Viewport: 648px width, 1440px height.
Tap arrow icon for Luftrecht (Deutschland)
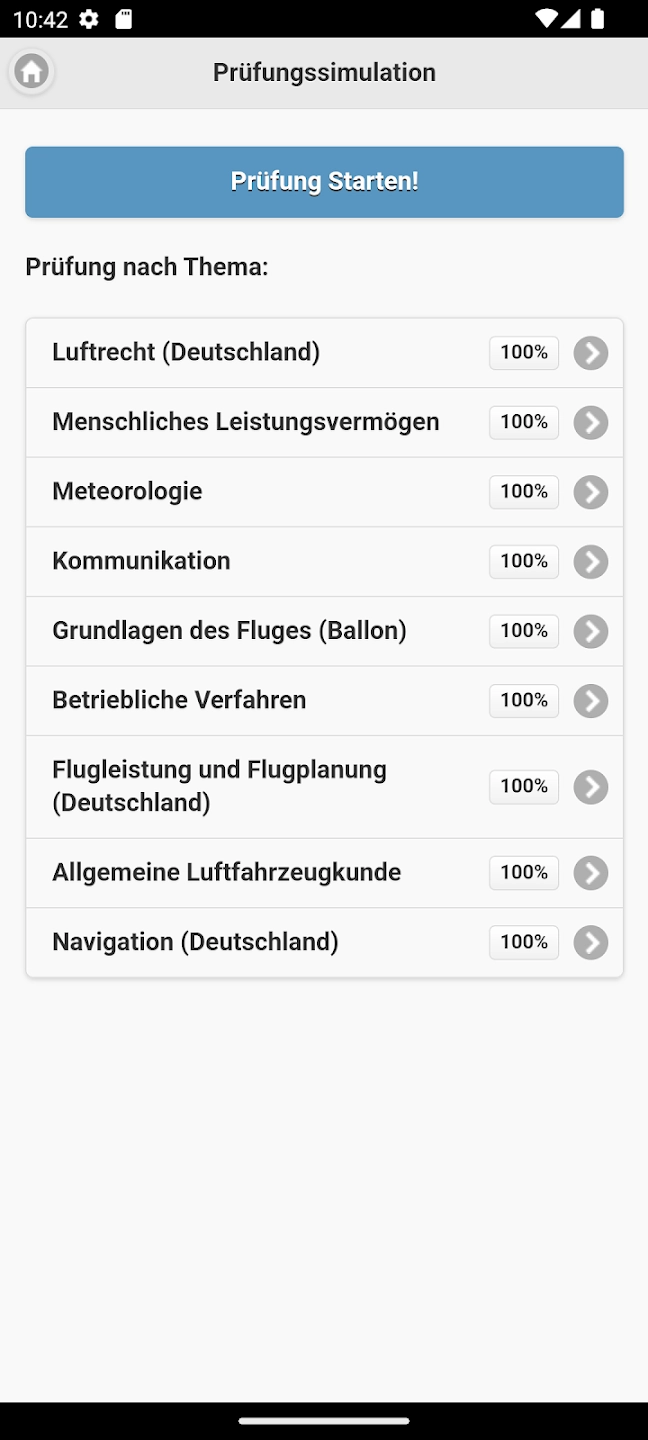(x=591, y=353)
